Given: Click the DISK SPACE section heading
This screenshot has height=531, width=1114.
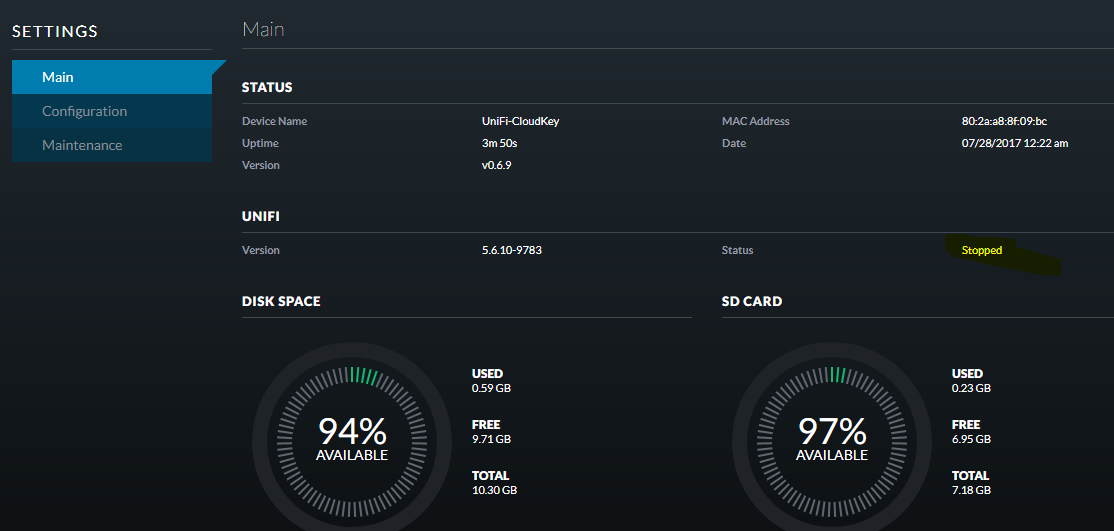Looking at the screenshot, I should click(x=281, y=301).
